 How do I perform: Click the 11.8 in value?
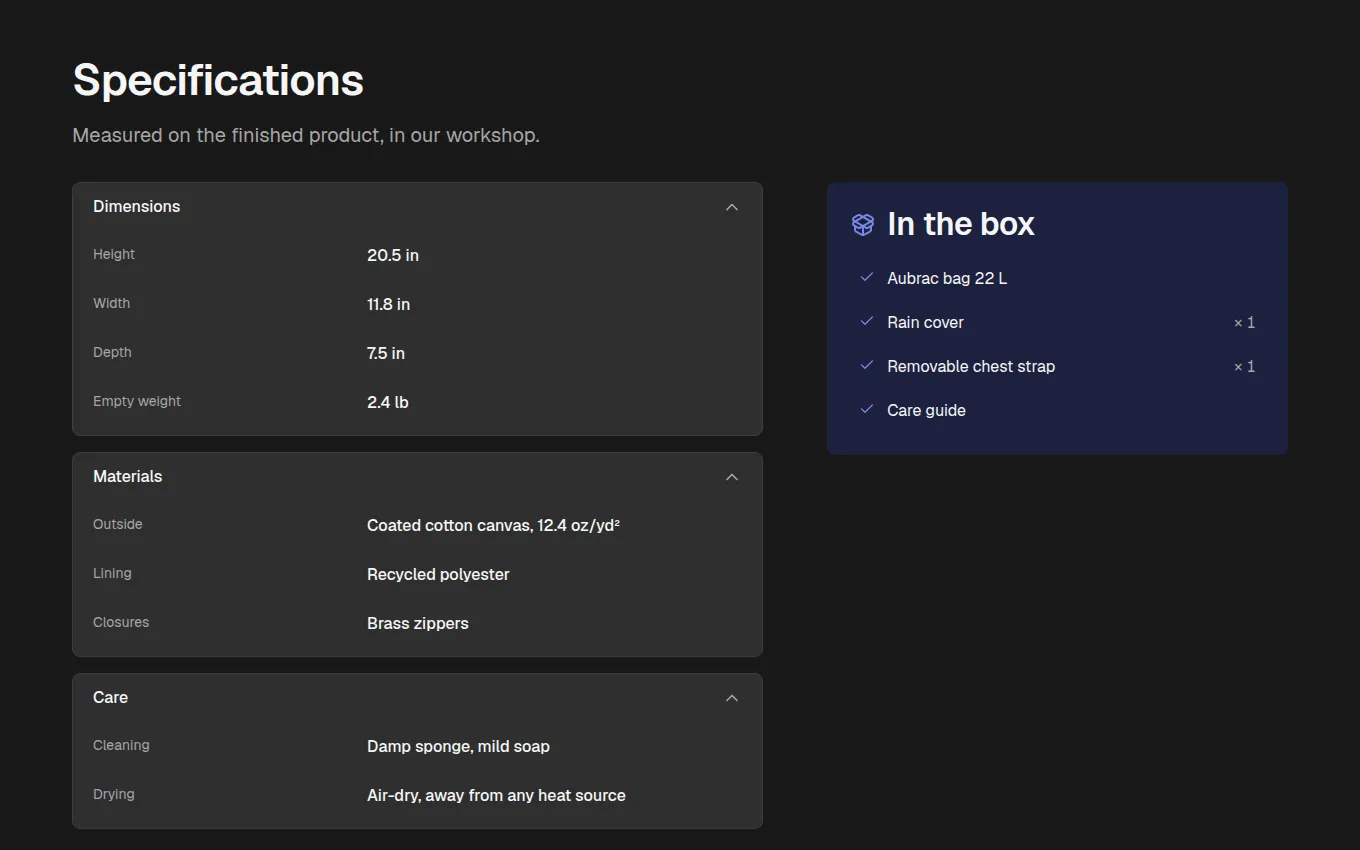point(388,304)
